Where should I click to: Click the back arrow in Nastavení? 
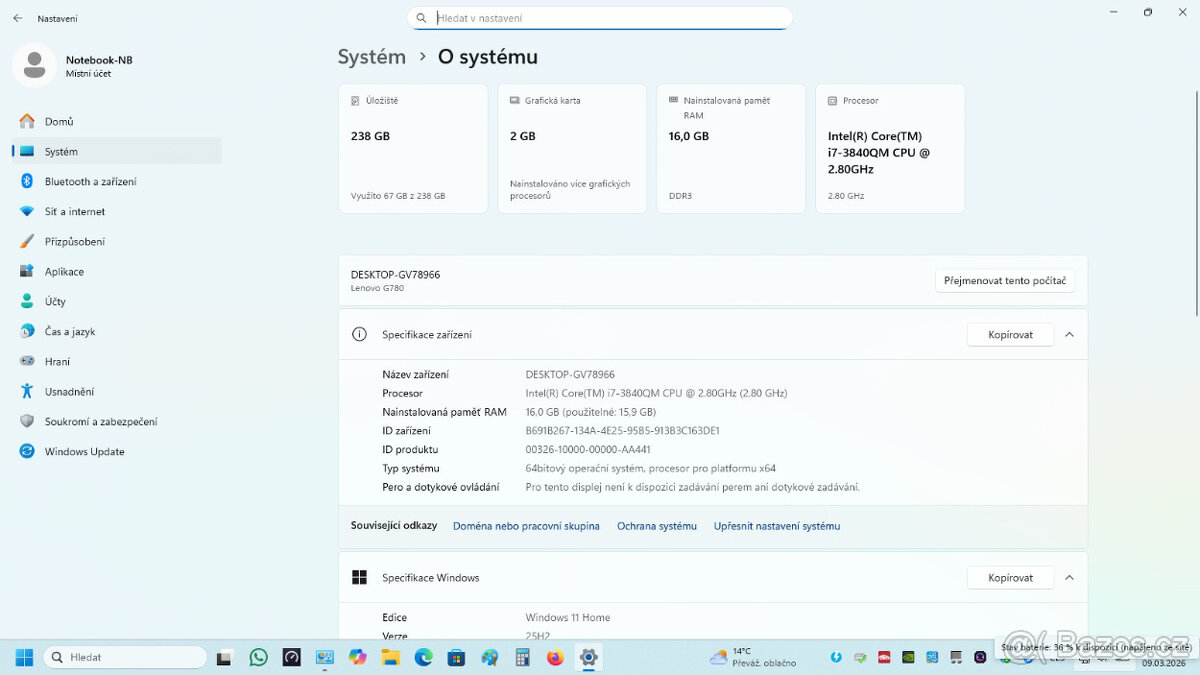click(17, 18)
